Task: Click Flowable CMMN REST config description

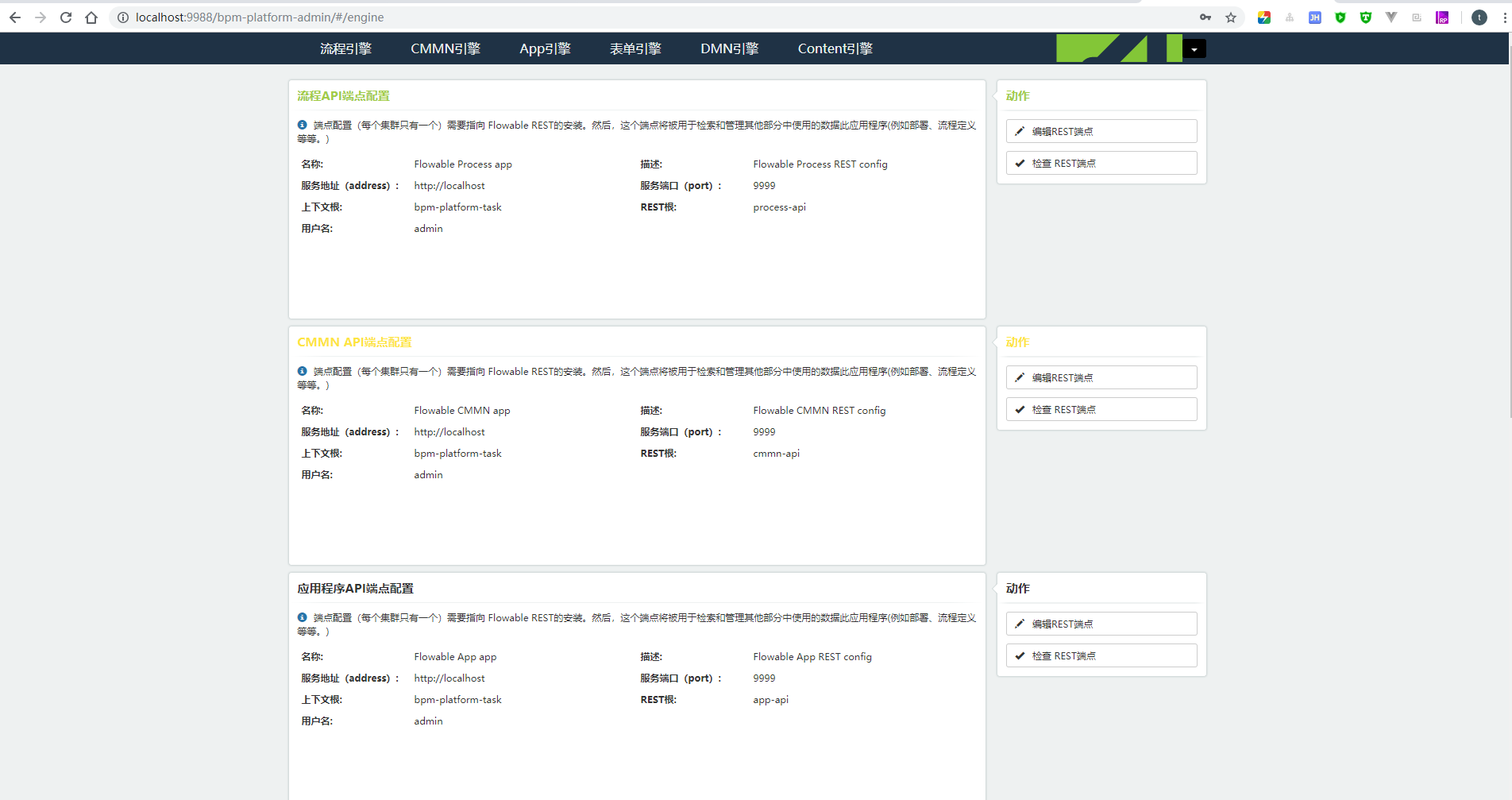Action: coord(820,411)
